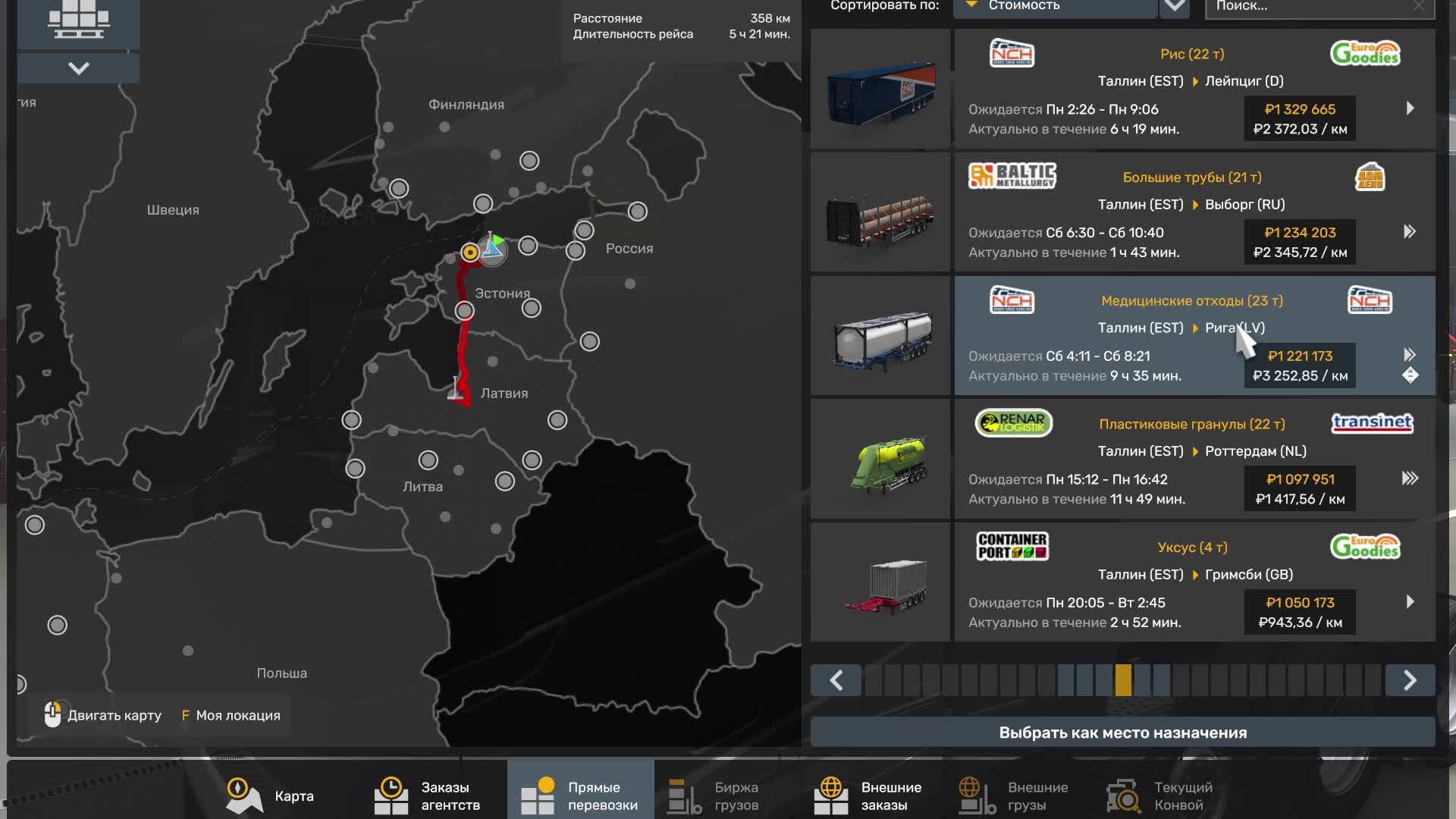Toggle the sort order arrow button
1456x819 pixels.
1174,6
